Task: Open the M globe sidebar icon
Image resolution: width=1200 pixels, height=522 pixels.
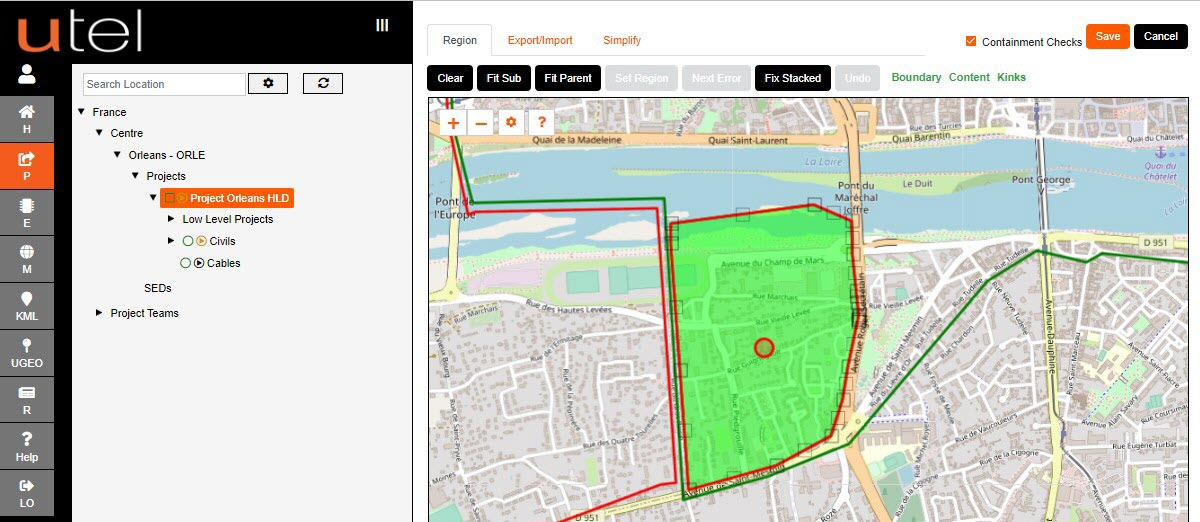Action: [27, 260]
